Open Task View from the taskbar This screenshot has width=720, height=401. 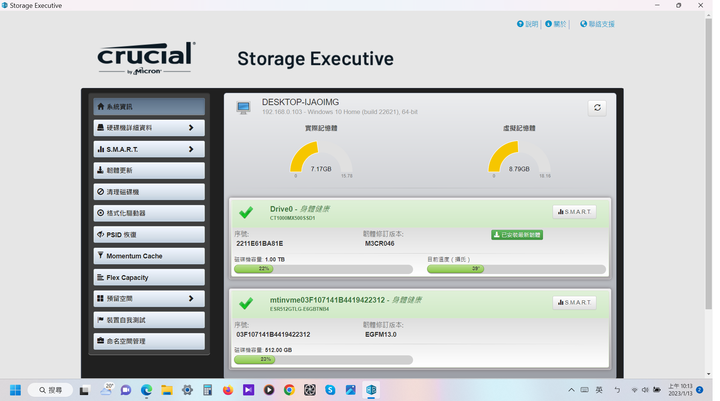(84, 390)
